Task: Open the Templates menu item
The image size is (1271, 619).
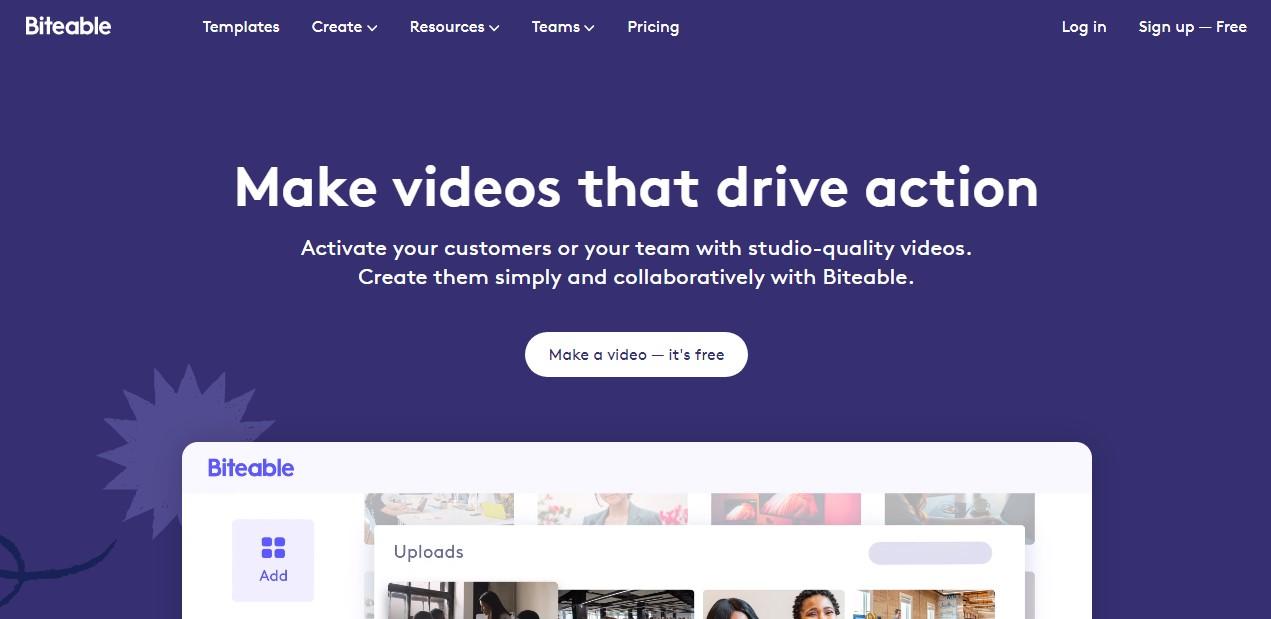Action: [x=241, y=27]
